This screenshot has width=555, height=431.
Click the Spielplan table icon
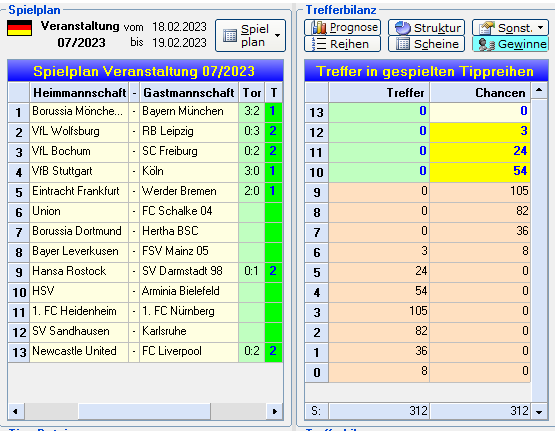[x=230, y=35]
